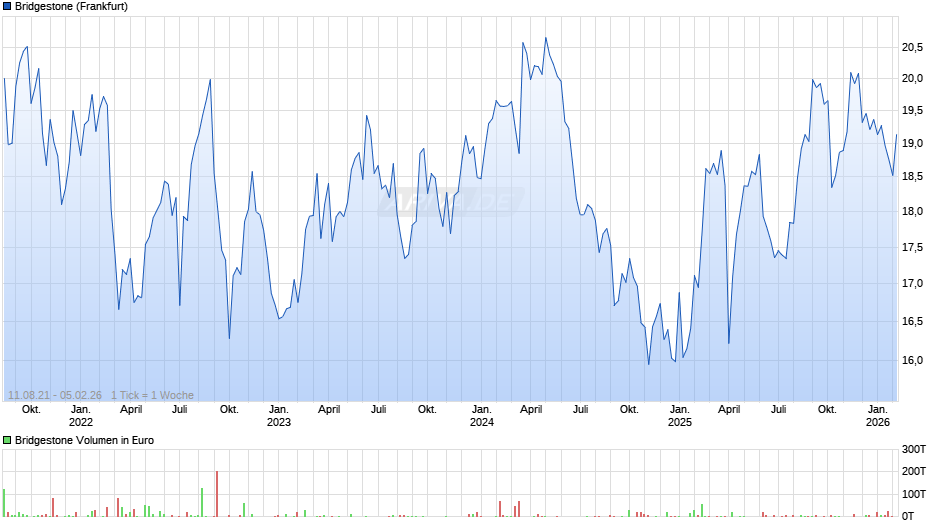Click the 19,5 price axis label
The width and height of the screenshot is (940, 526).
click(x=912, y=111)
